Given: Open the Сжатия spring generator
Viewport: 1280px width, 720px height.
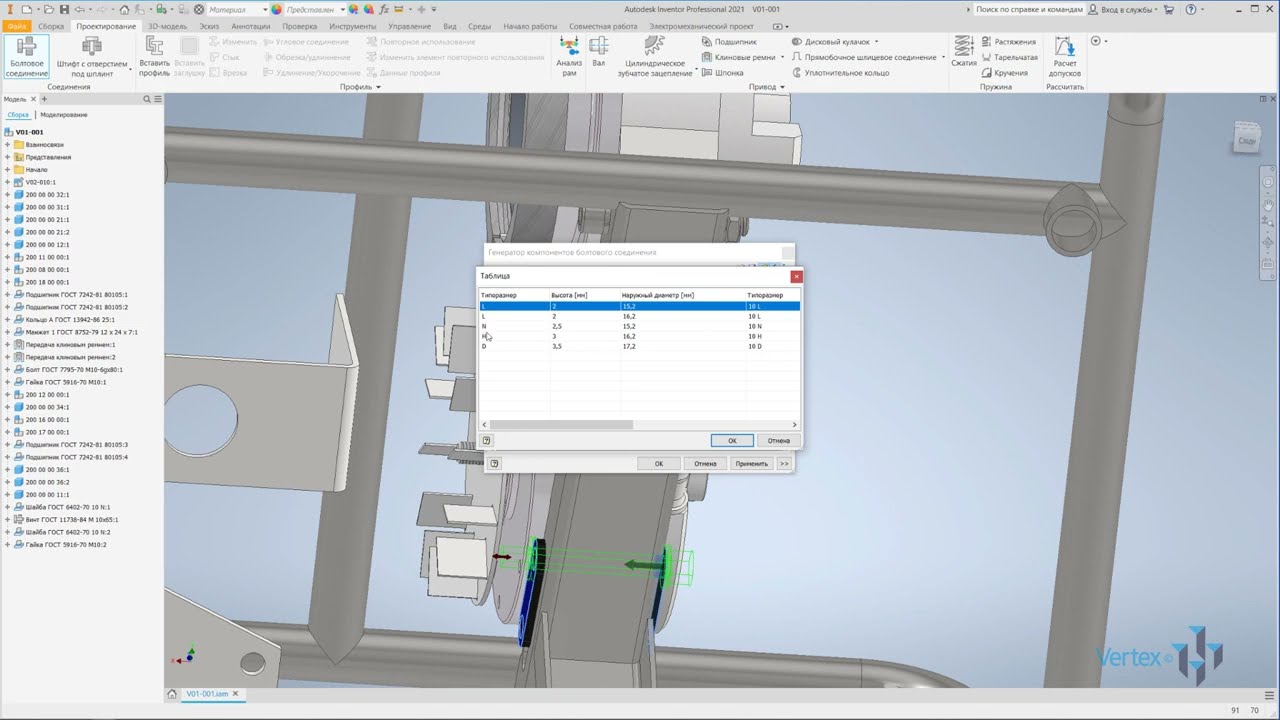Looking at the screenshot, I should (964, 52).
